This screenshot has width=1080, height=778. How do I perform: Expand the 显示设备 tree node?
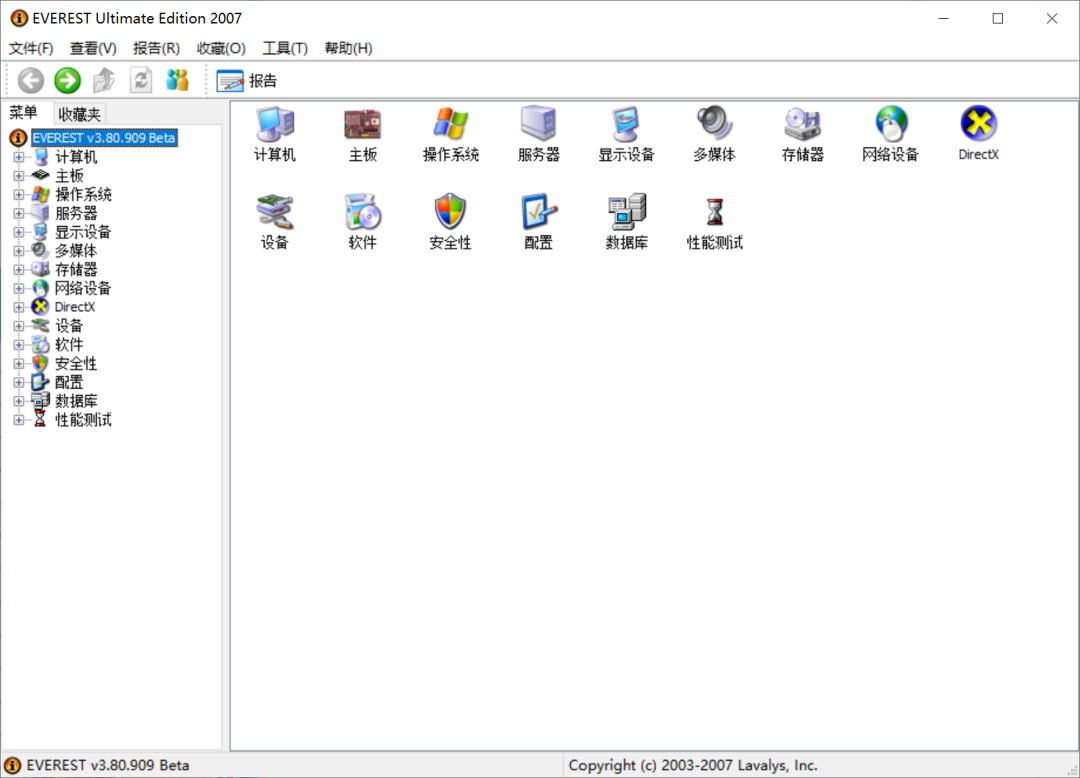click(19, 232)
